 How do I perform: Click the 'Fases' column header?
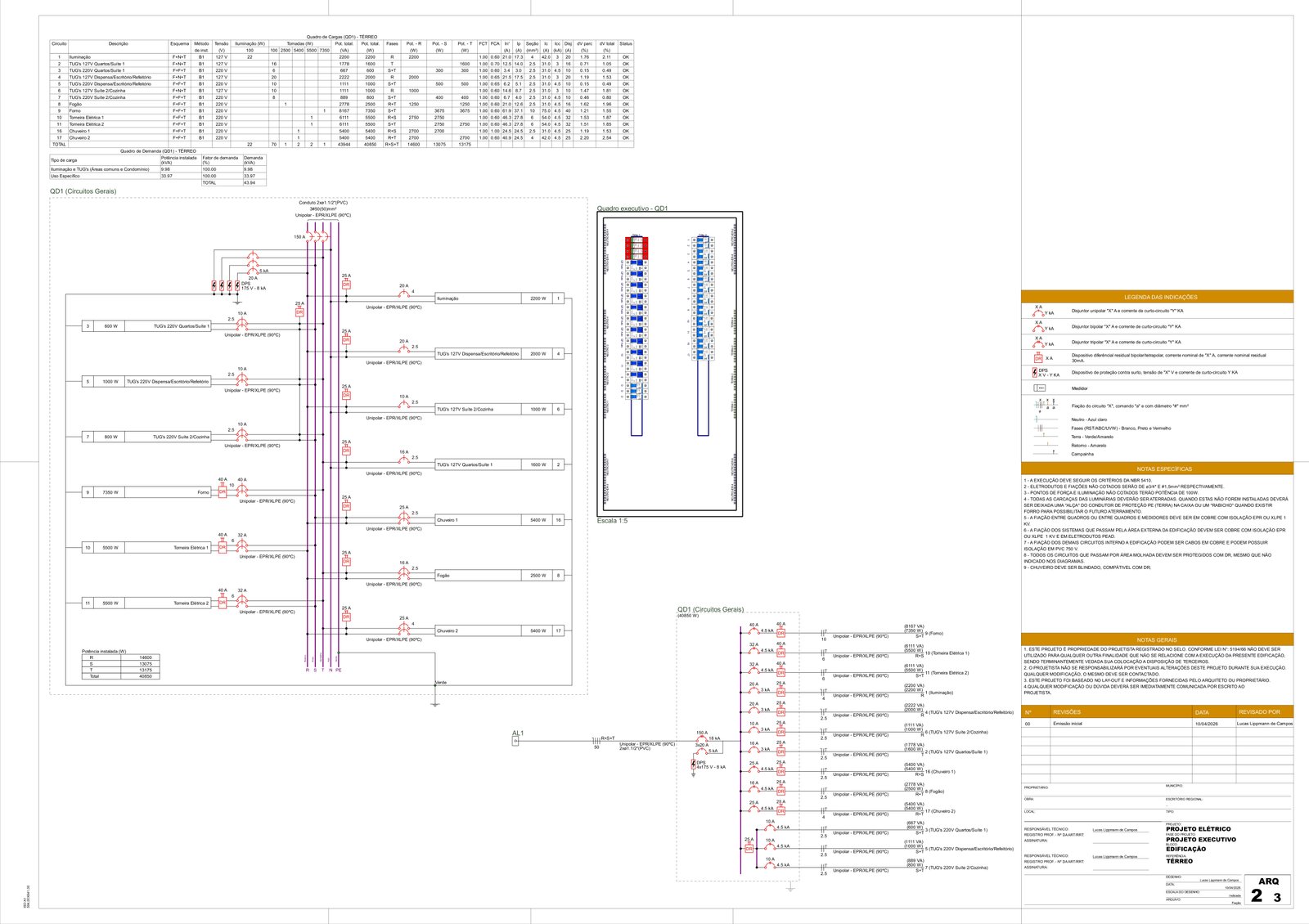tap(392, 44)
